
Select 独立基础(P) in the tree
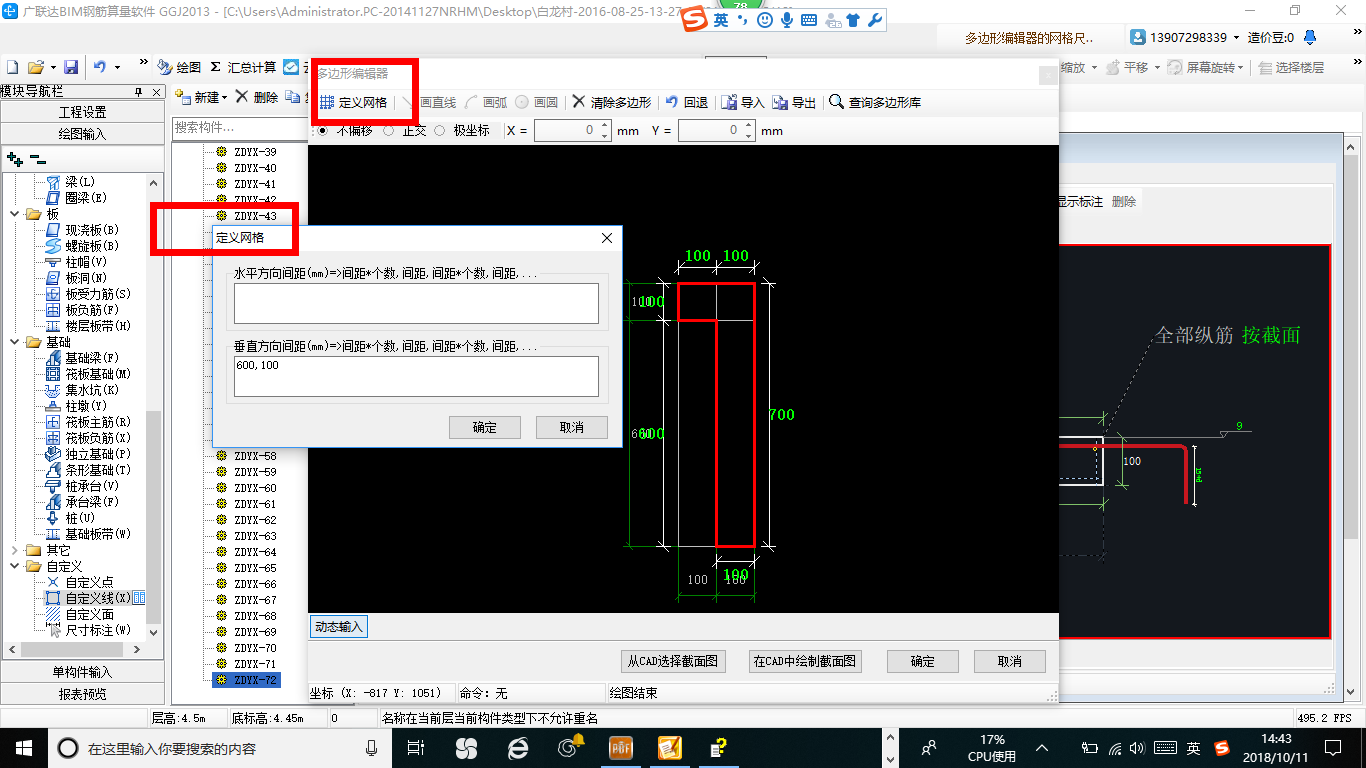click(x=88, y=454)
